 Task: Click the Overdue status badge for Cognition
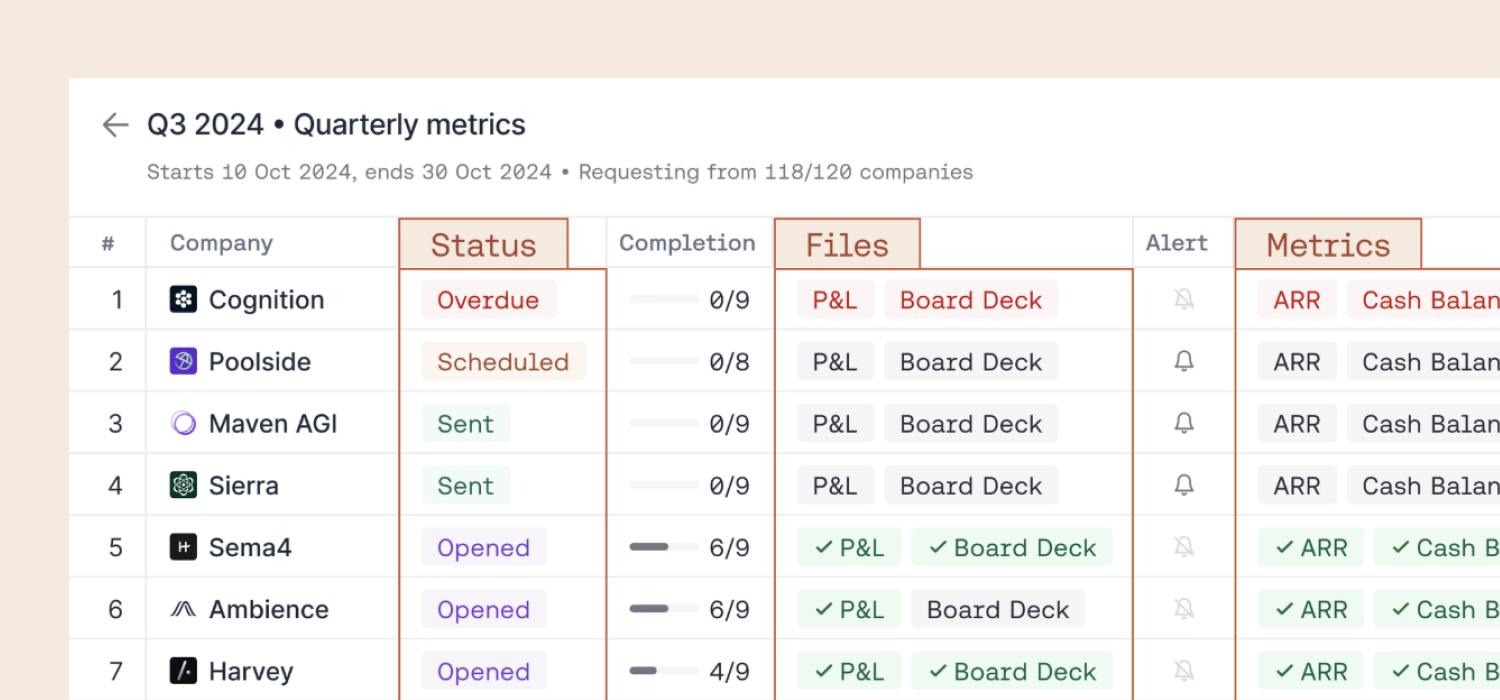coord(488,300)
